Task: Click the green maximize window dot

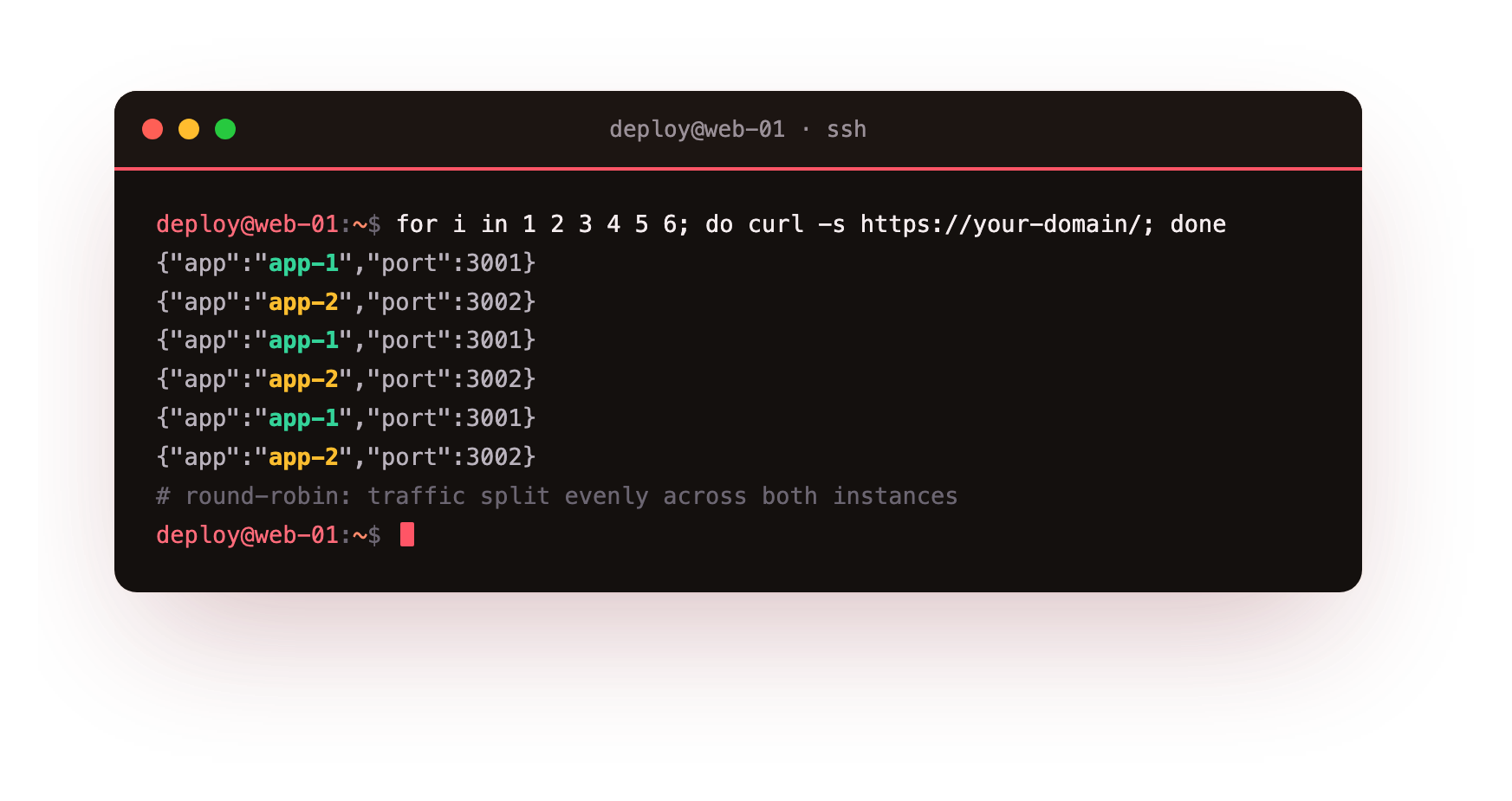Action: click(225, 129)
